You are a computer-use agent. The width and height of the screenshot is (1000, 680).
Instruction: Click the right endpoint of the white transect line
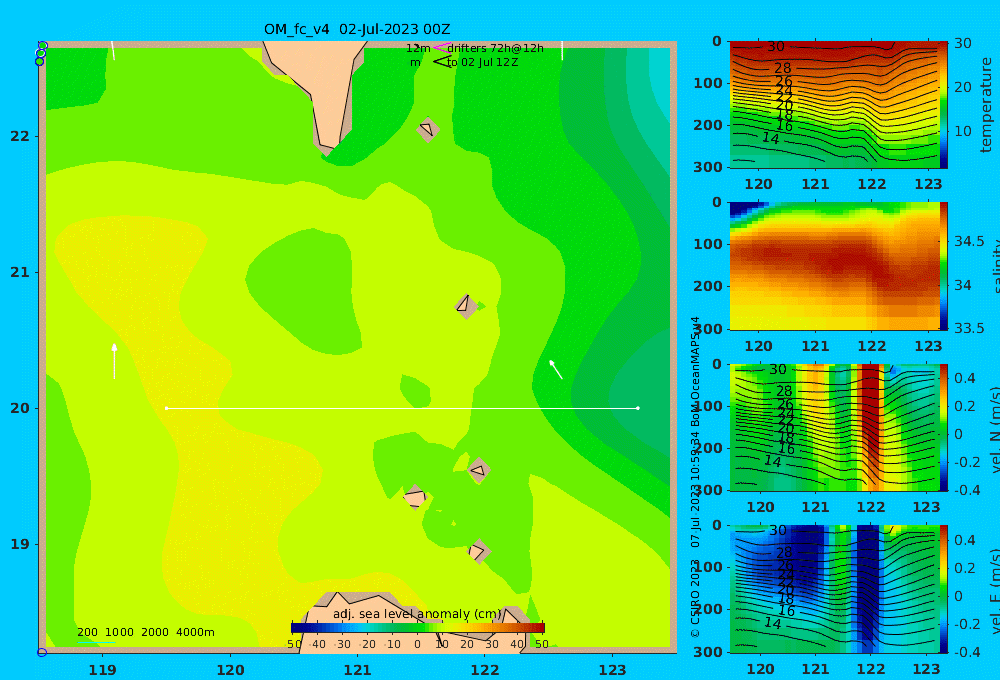(x=638, y=408)
